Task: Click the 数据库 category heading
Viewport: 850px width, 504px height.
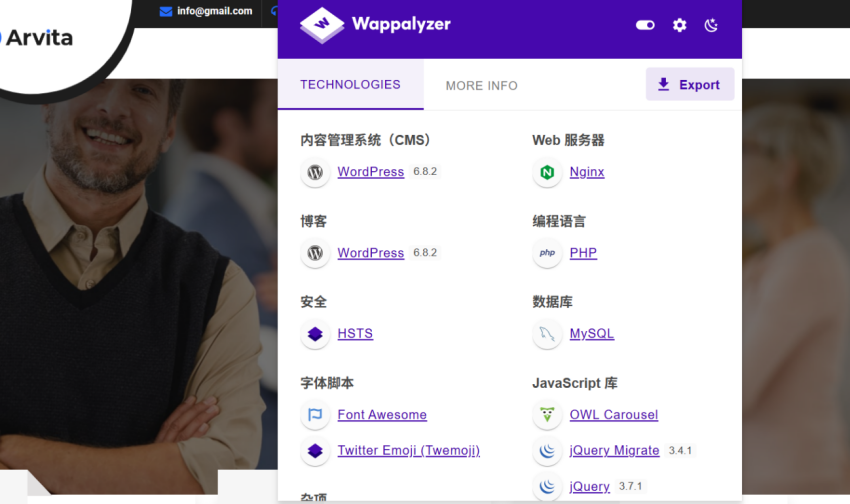Action: click(552, 302)
